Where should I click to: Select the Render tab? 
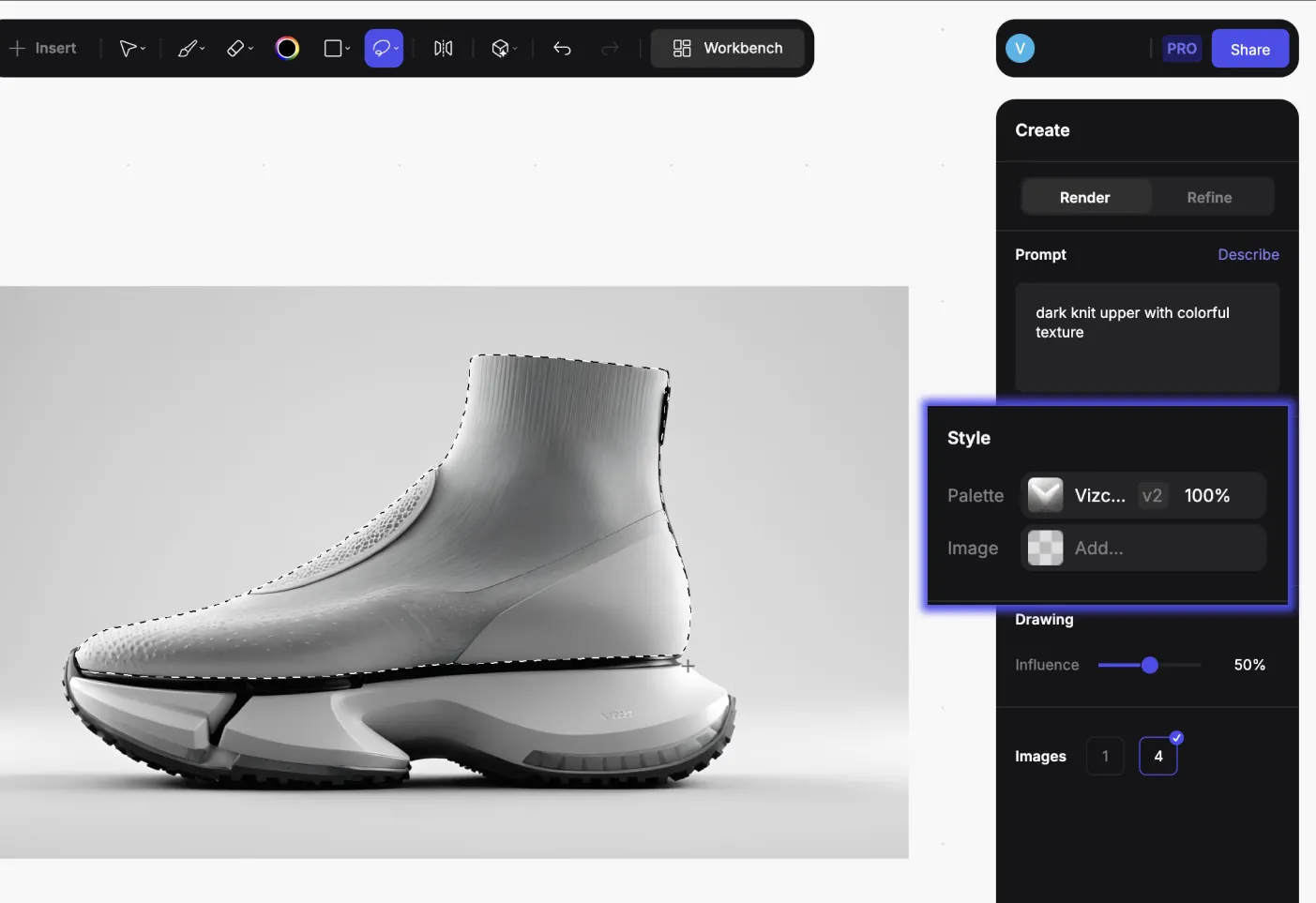[1085, 197]
